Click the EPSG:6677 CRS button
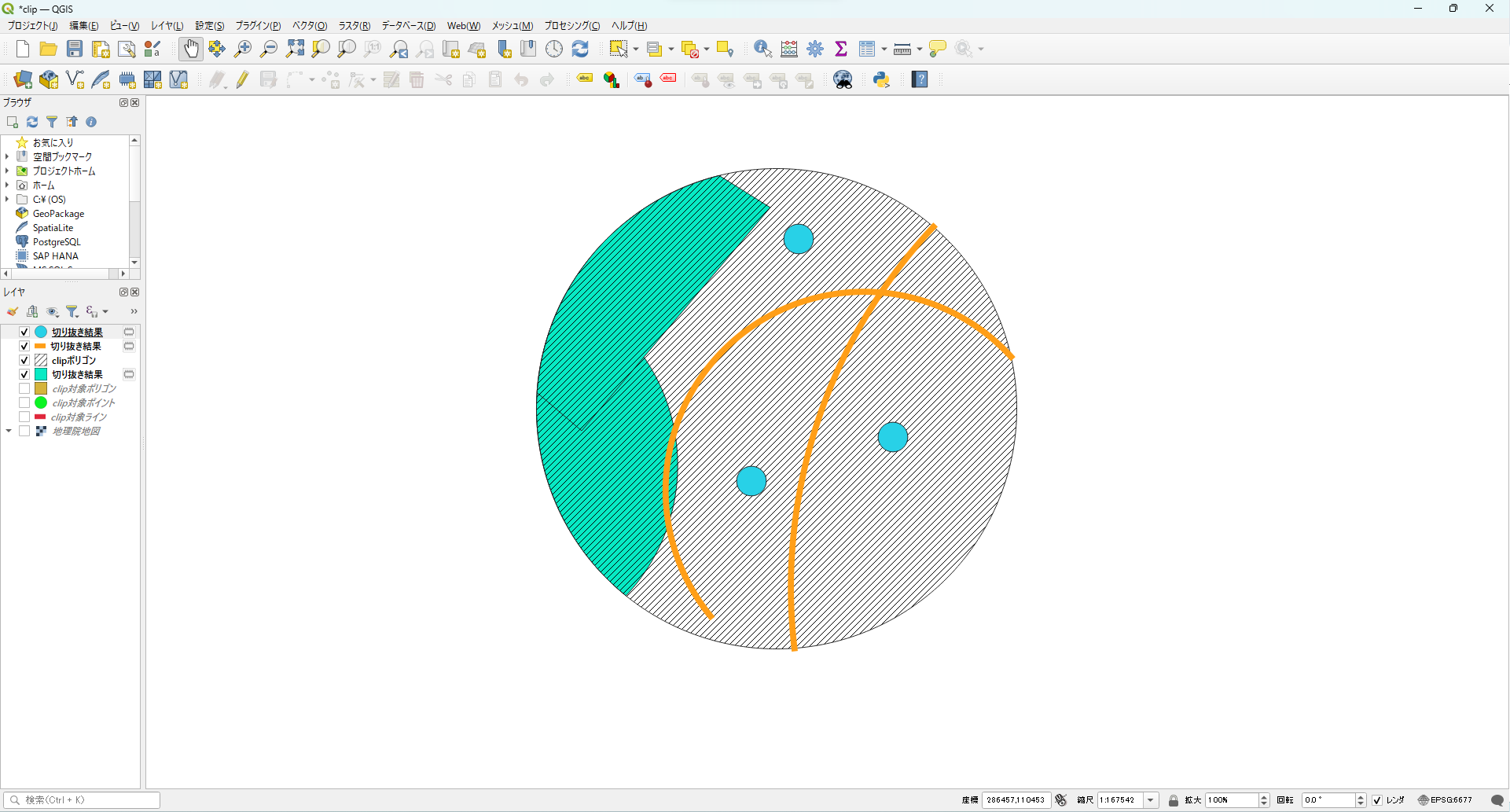This screenshot has width=1510, height=812. pyautogui.click(x=1446, y=800)
